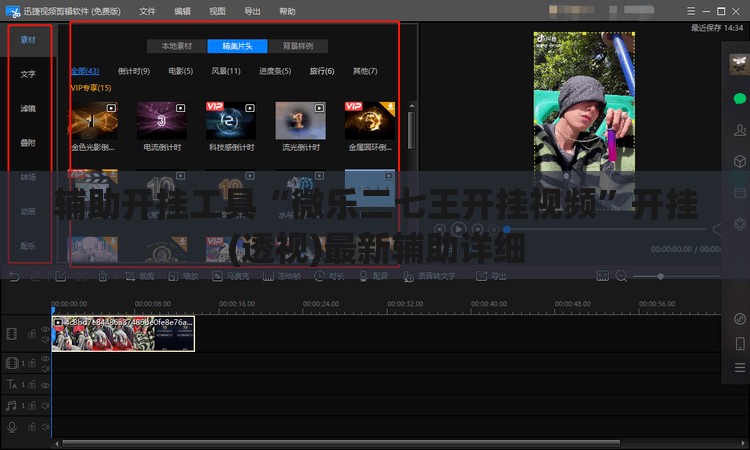Viewport: 750px width, 450px height.
Task: Click the preview playback progress handle
Action: tap(507, 230)
